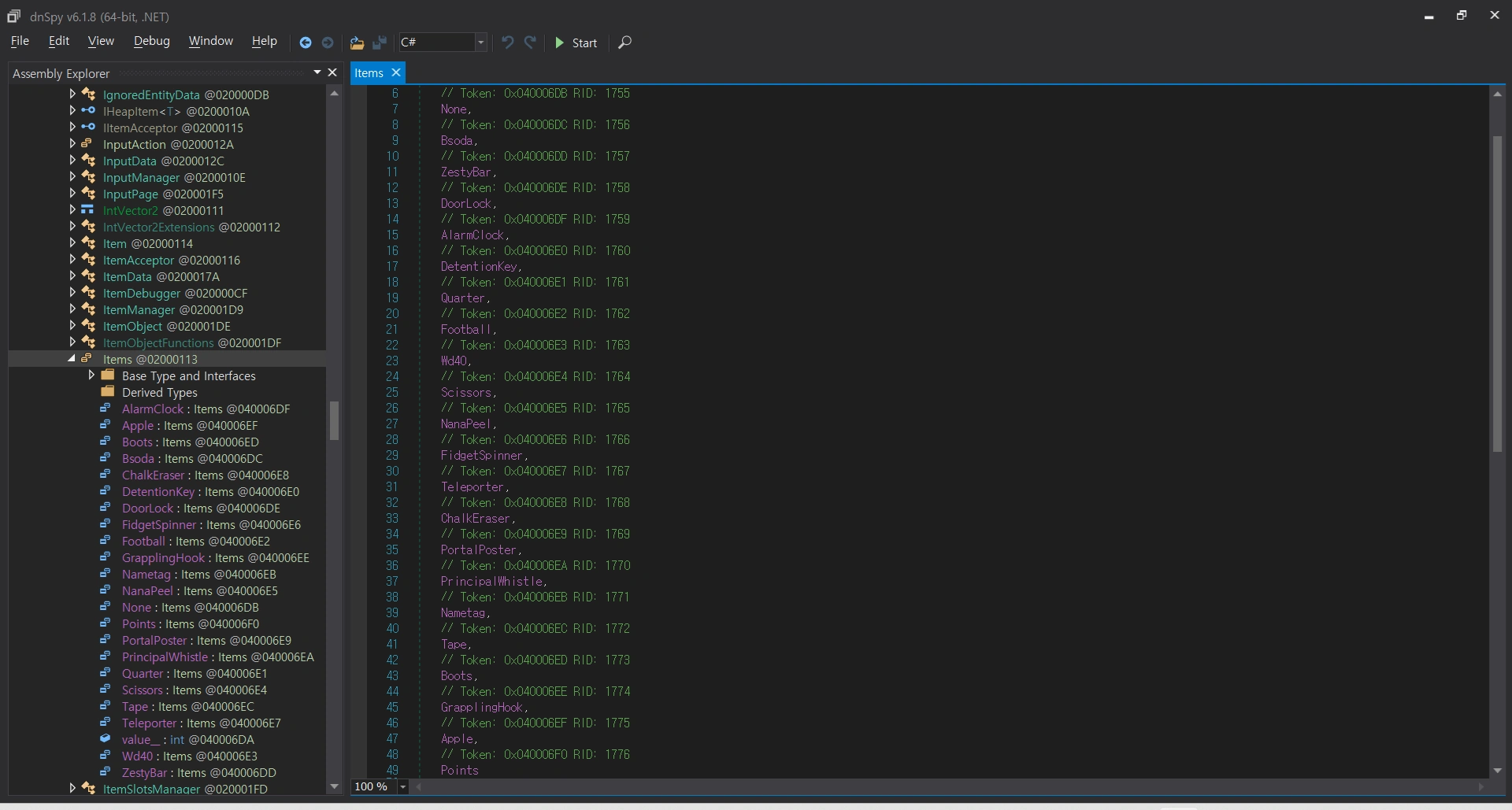Click the Redo toolbar icon
1512x810 pixels.
(x=530, y=43)
